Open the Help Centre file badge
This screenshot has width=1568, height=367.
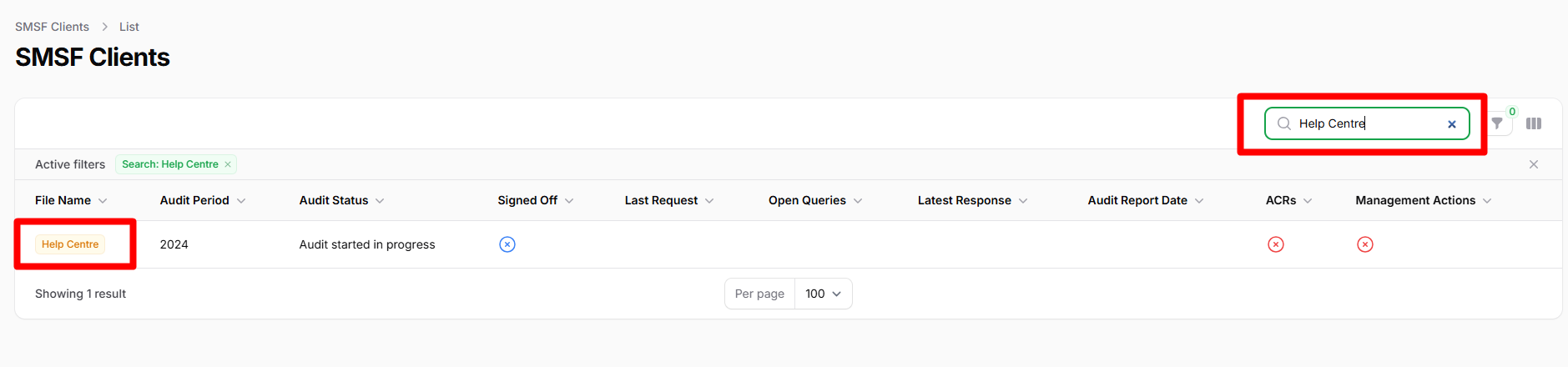click(x=70, y=244)
